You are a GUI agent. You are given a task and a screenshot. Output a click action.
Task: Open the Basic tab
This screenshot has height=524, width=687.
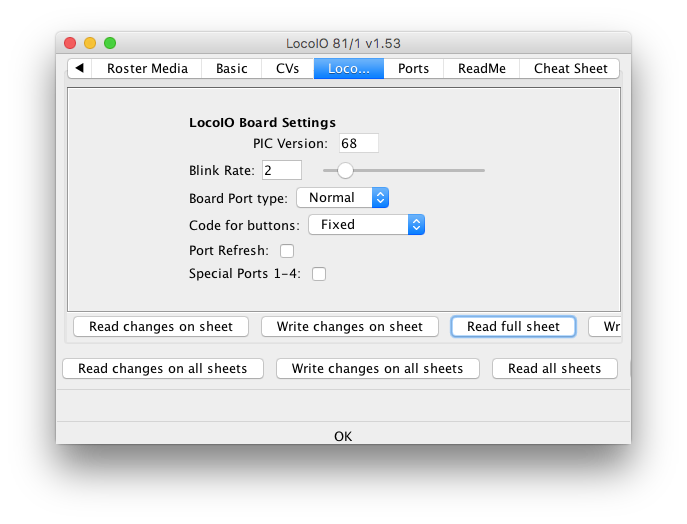[x=232, y=69]
